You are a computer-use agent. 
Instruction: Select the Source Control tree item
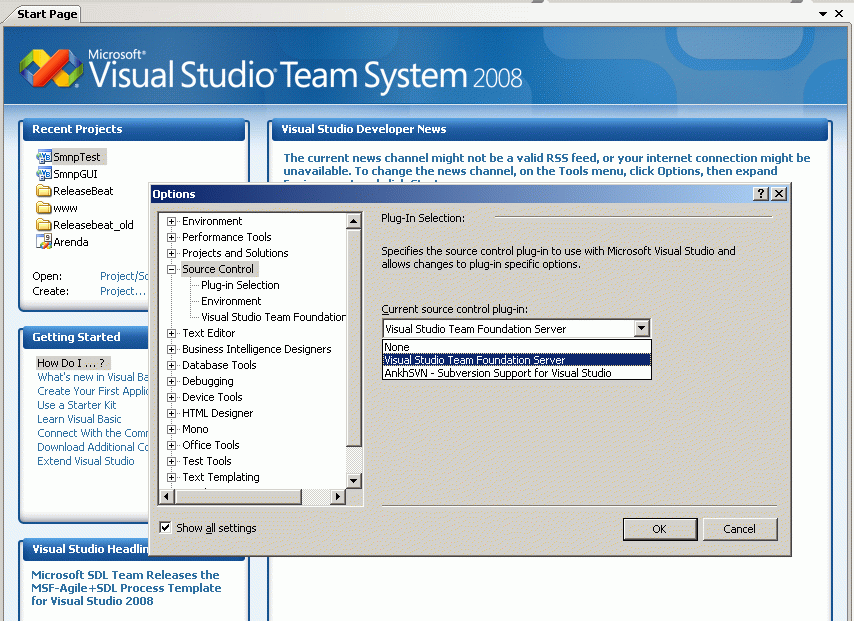coord(218,269)
